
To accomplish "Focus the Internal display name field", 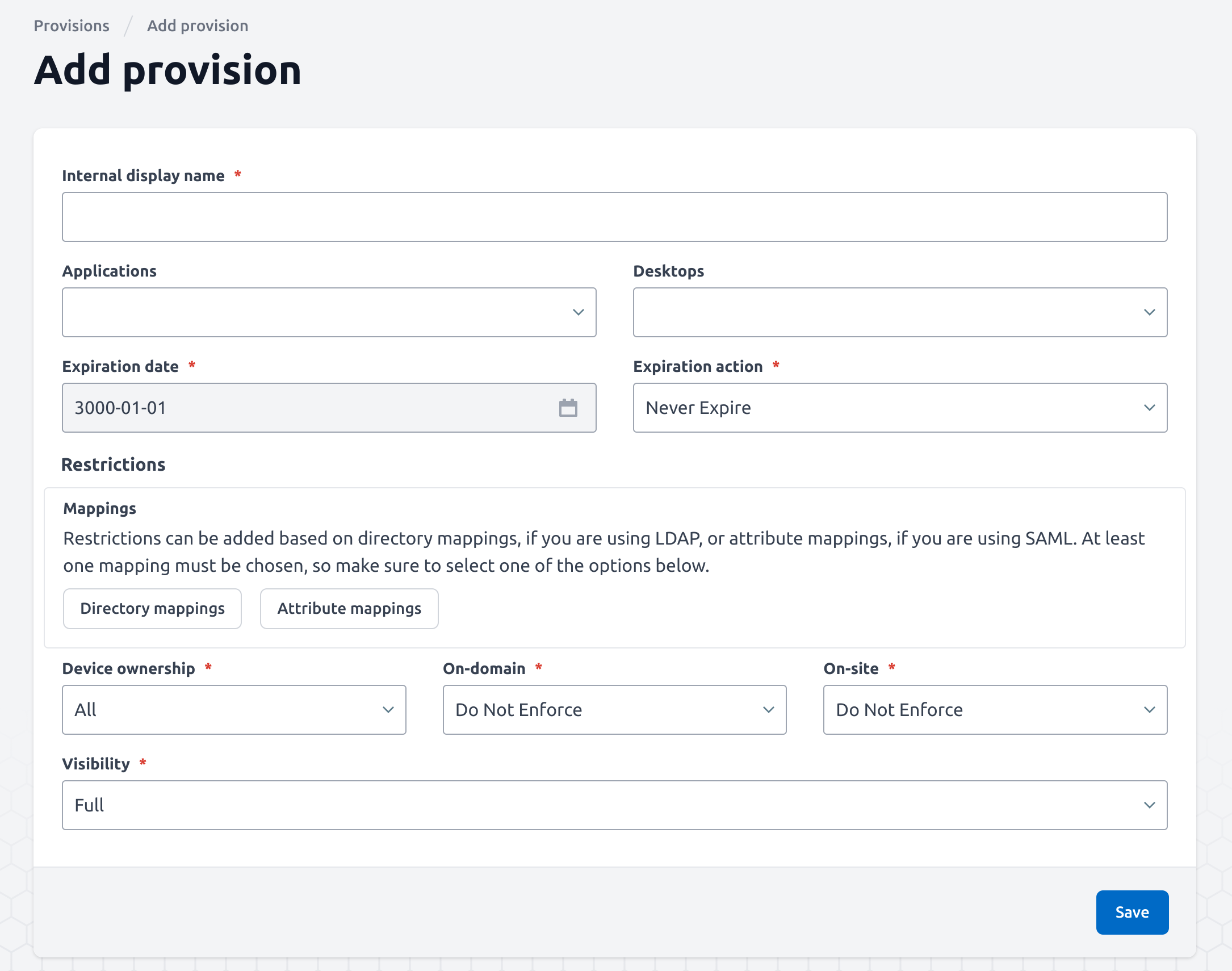I will [x=614, y=216].
